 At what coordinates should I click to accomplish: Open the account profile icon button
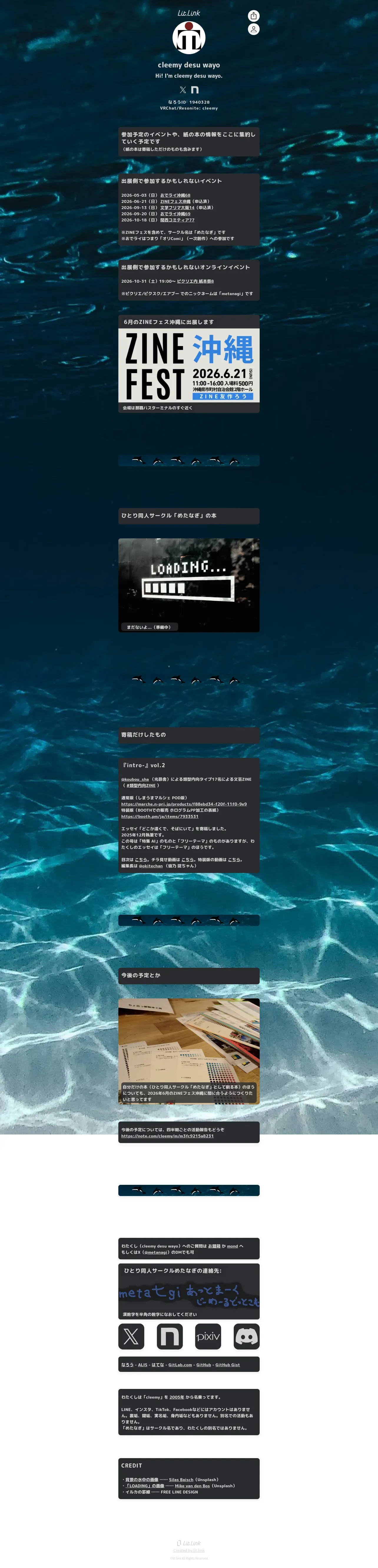click(254, 29)
